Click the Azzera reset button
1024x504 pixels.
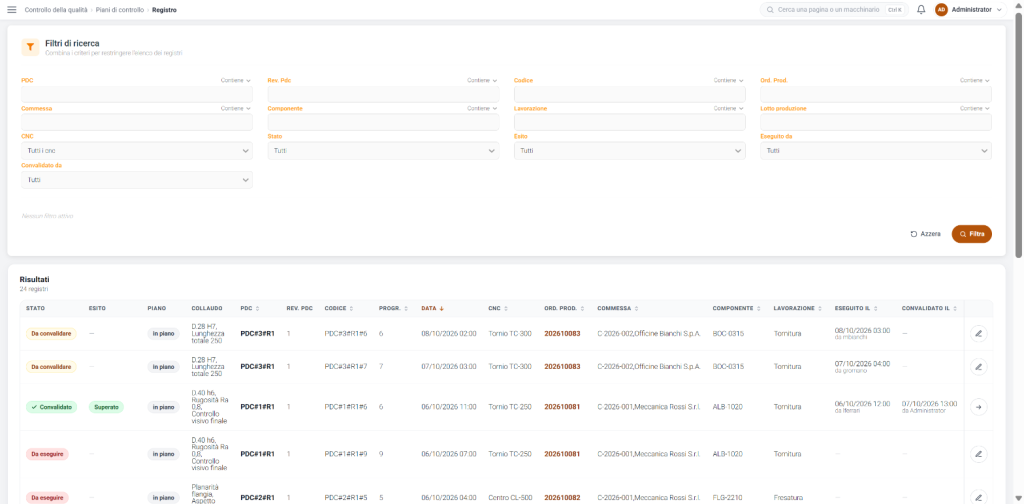[925, 234]
